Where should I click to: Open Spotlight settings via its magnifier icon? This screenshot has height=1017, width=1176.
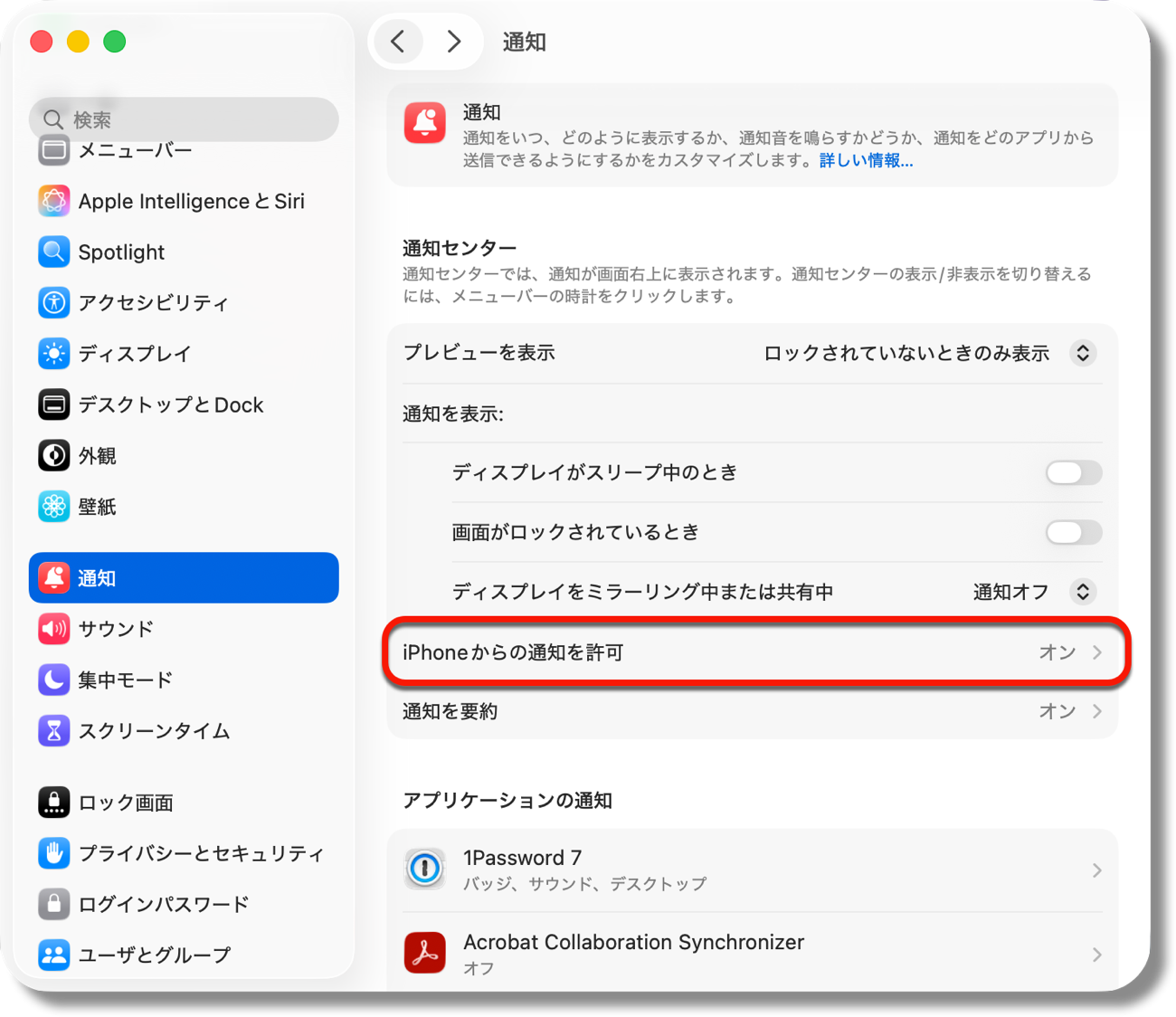coord(54,252)
